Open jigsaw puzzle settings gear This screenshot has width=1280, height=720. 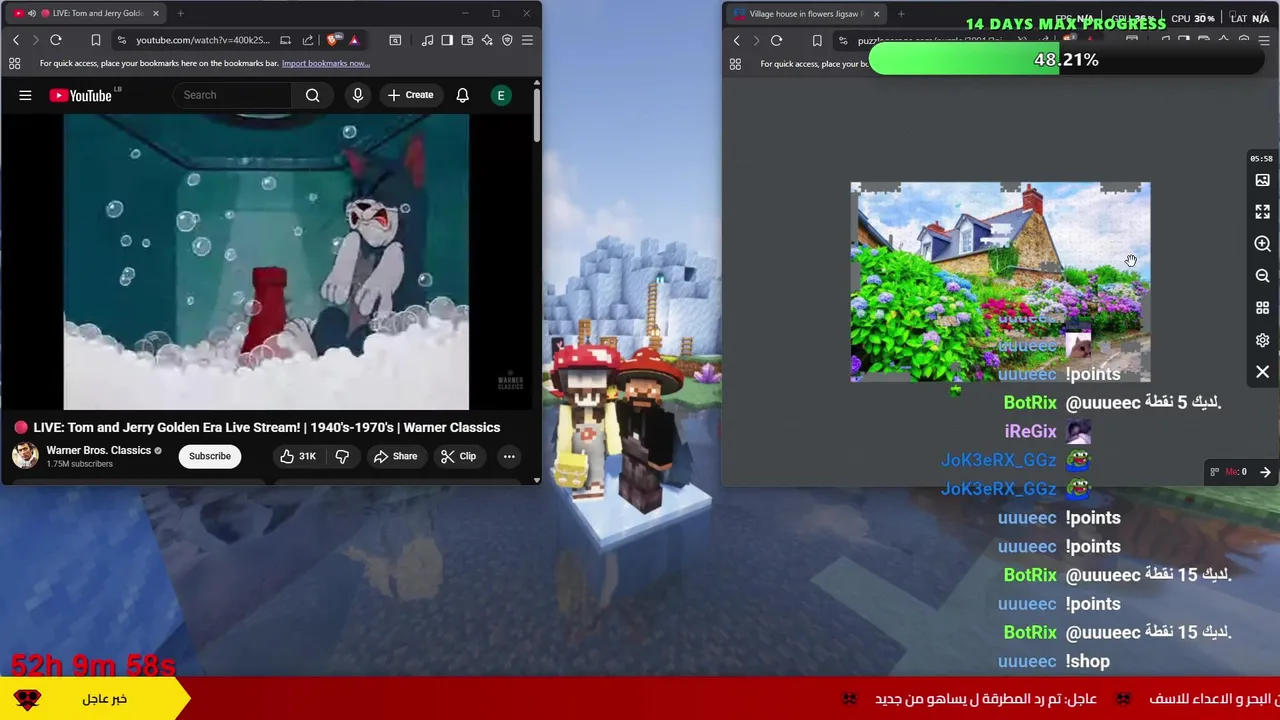click(x=1262, y=340)
